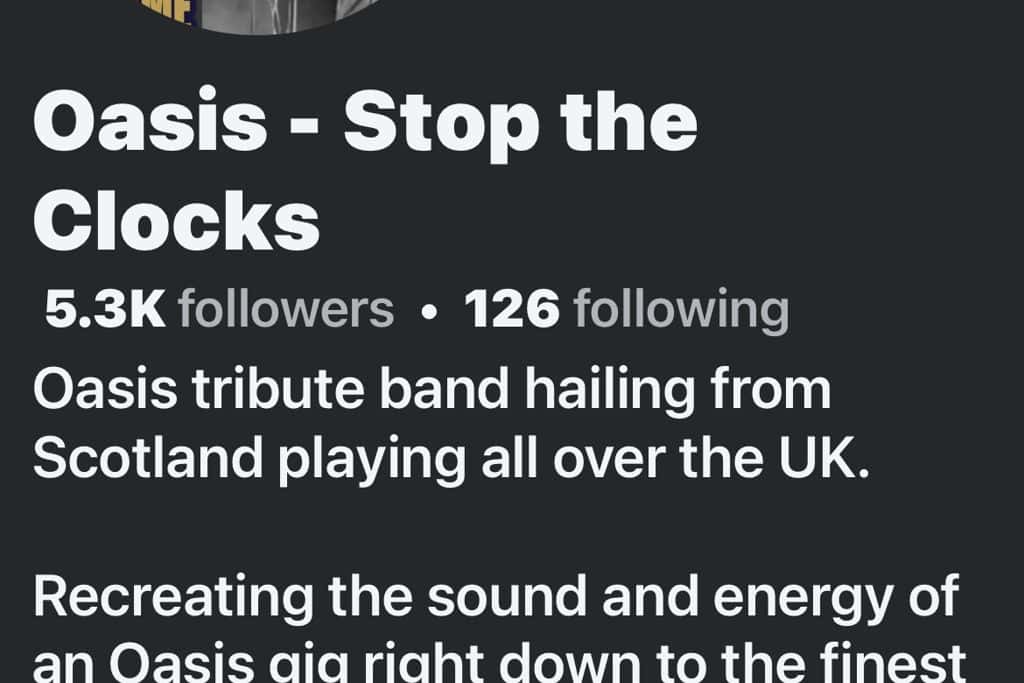Click the word following
Screen dimensions: 1024x683
pyautogui.click(x=681, y=311)
